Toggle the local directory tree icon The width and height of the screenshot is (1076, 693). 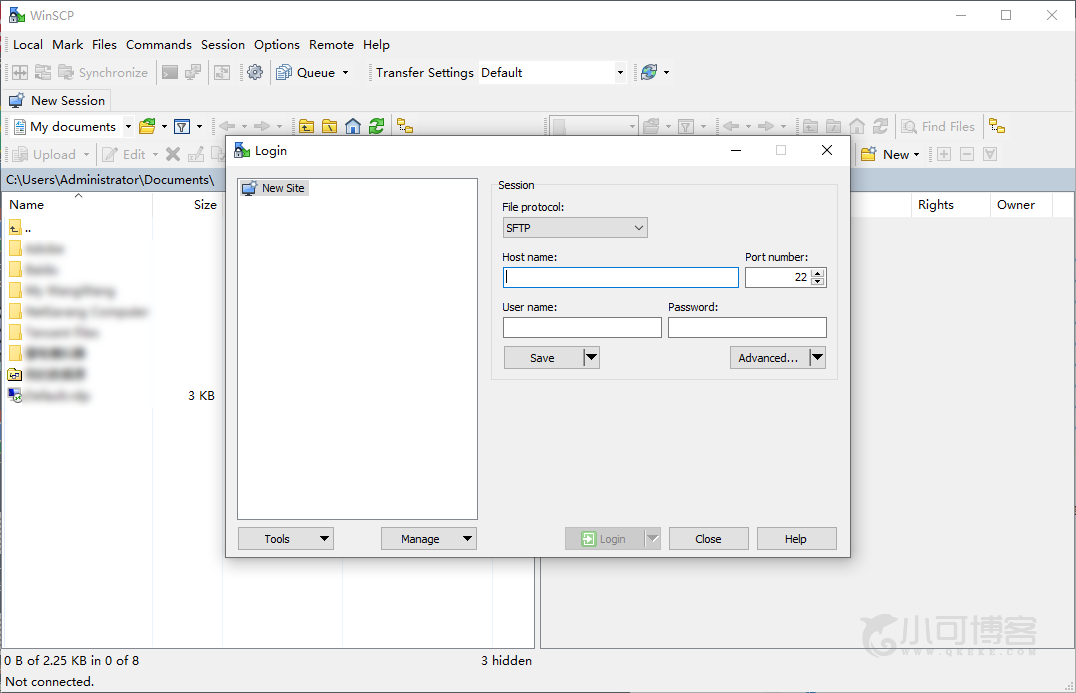(x=405, y=126)
